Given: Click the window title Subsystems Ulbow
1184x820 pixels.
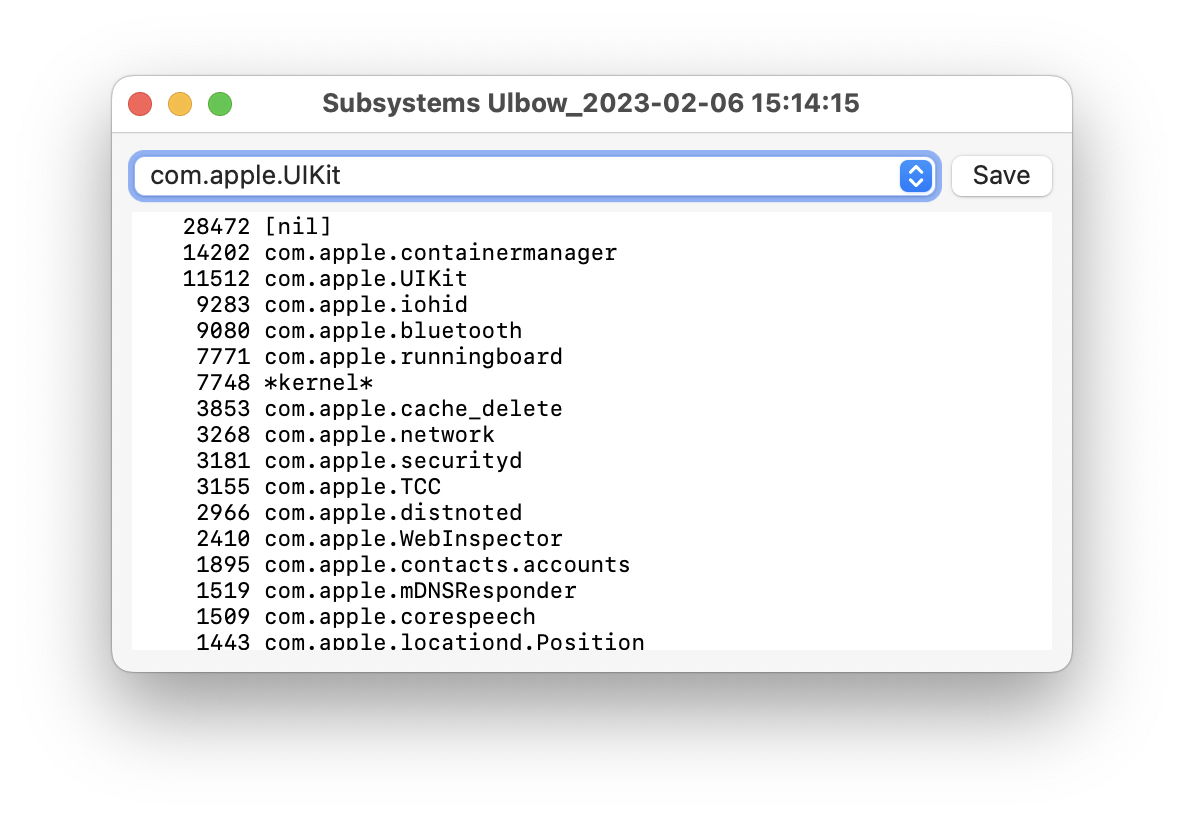Looking at the screenshot, I should [x=590, y=104].
